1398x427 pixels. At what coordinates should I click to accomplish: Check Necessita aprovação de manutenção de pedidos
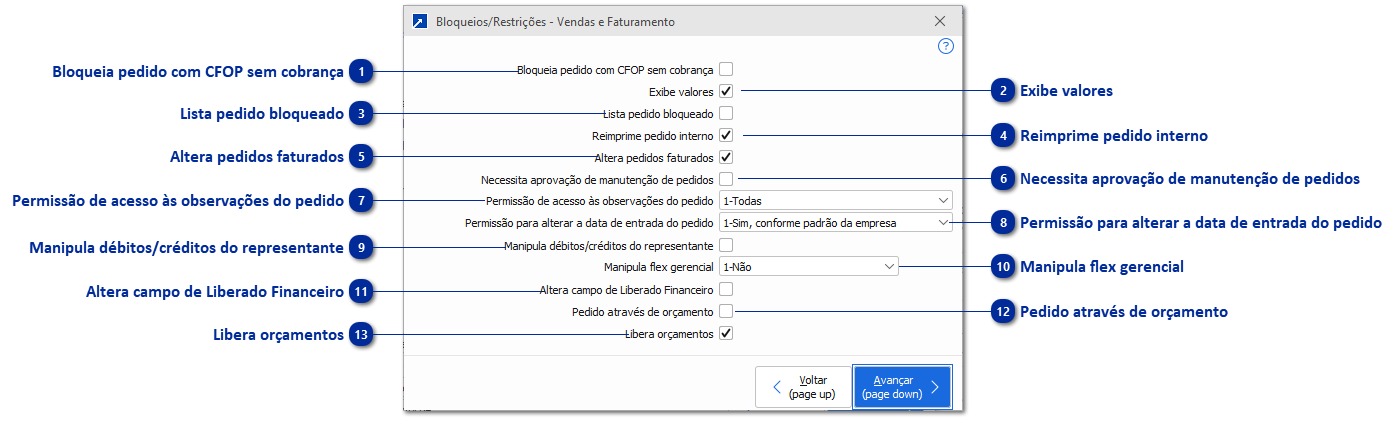(727, 179)
